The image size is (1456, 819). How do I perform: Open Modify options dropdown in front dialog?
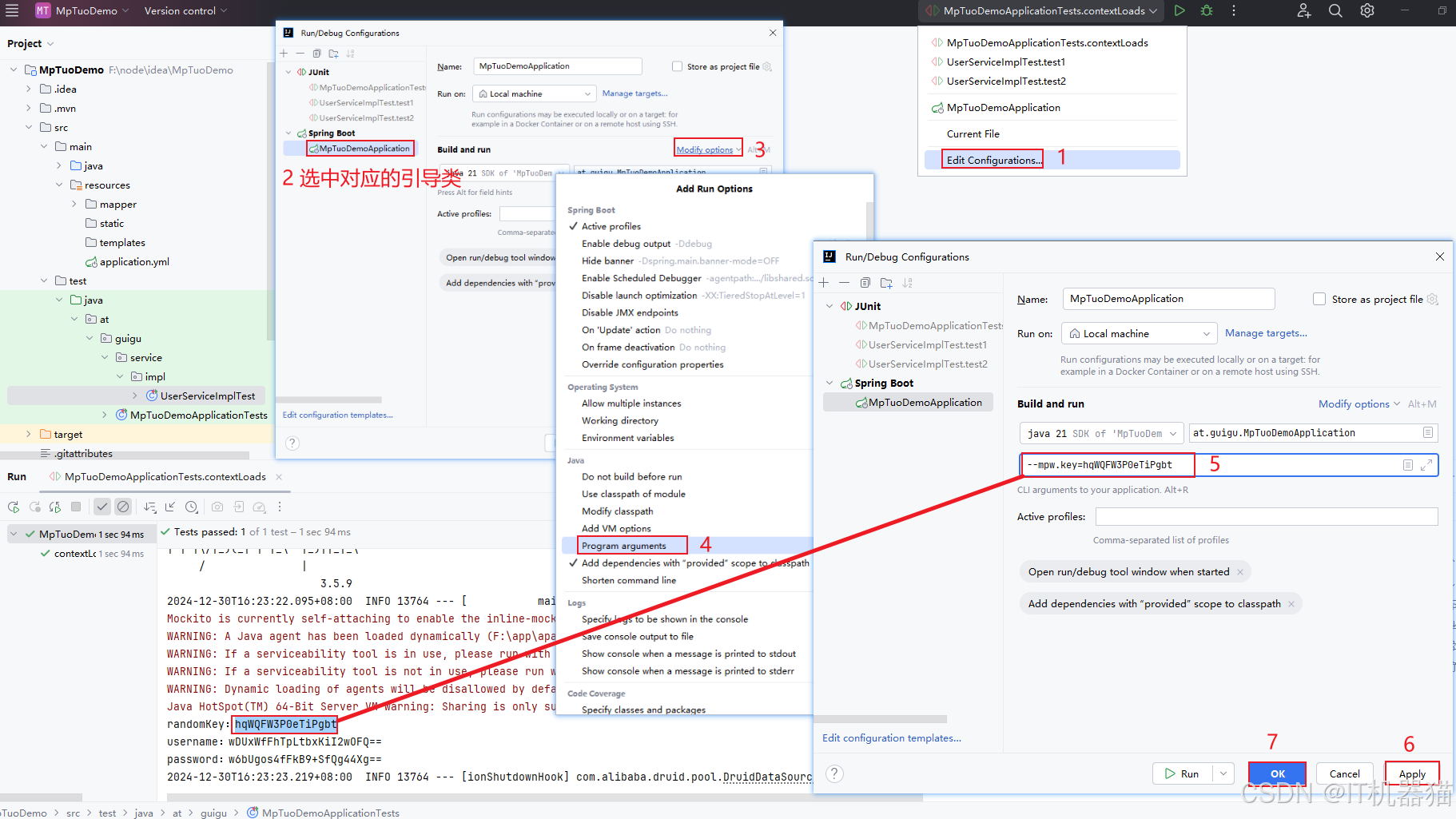1359,404
